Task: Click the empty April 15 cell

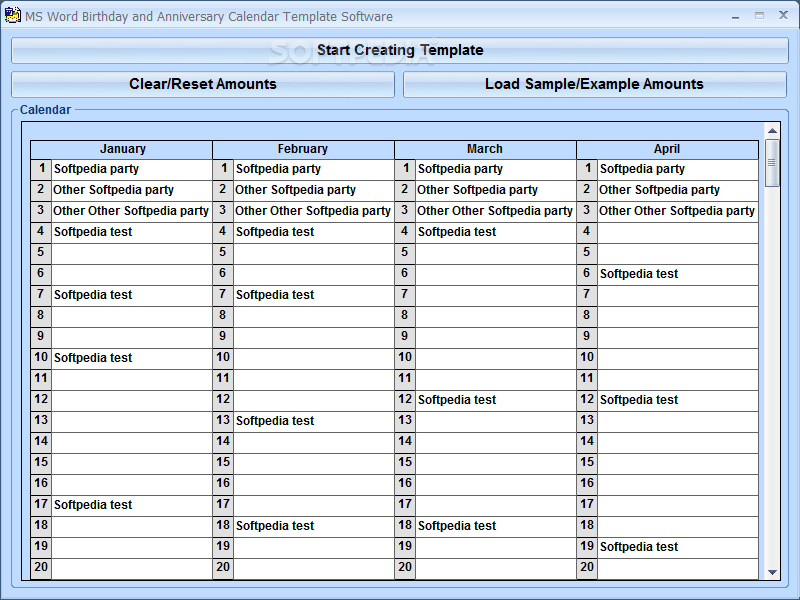Action: pyautogui.click(x=678, y=463)
